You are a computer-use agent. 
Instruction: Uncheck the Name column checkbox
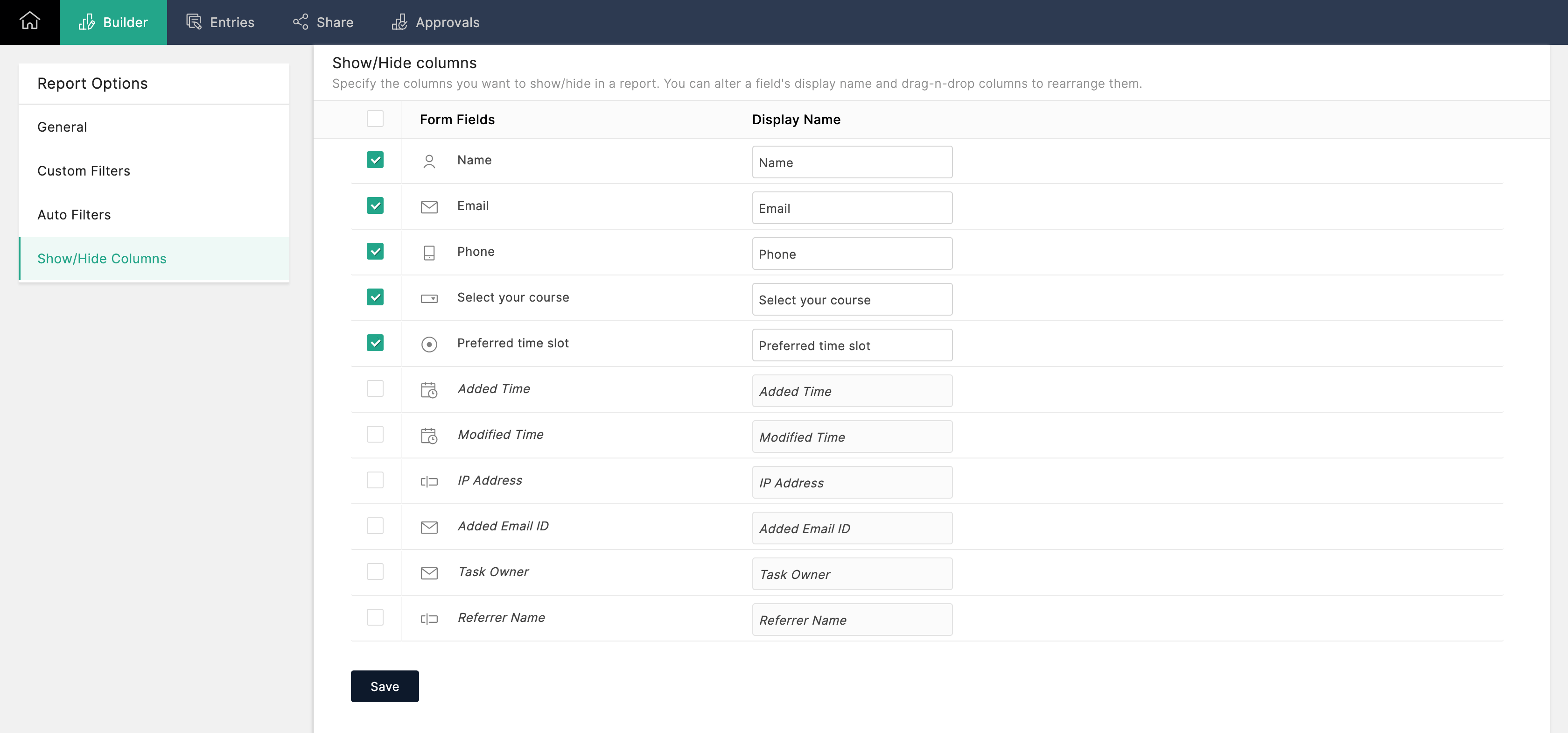coord(375,160)
